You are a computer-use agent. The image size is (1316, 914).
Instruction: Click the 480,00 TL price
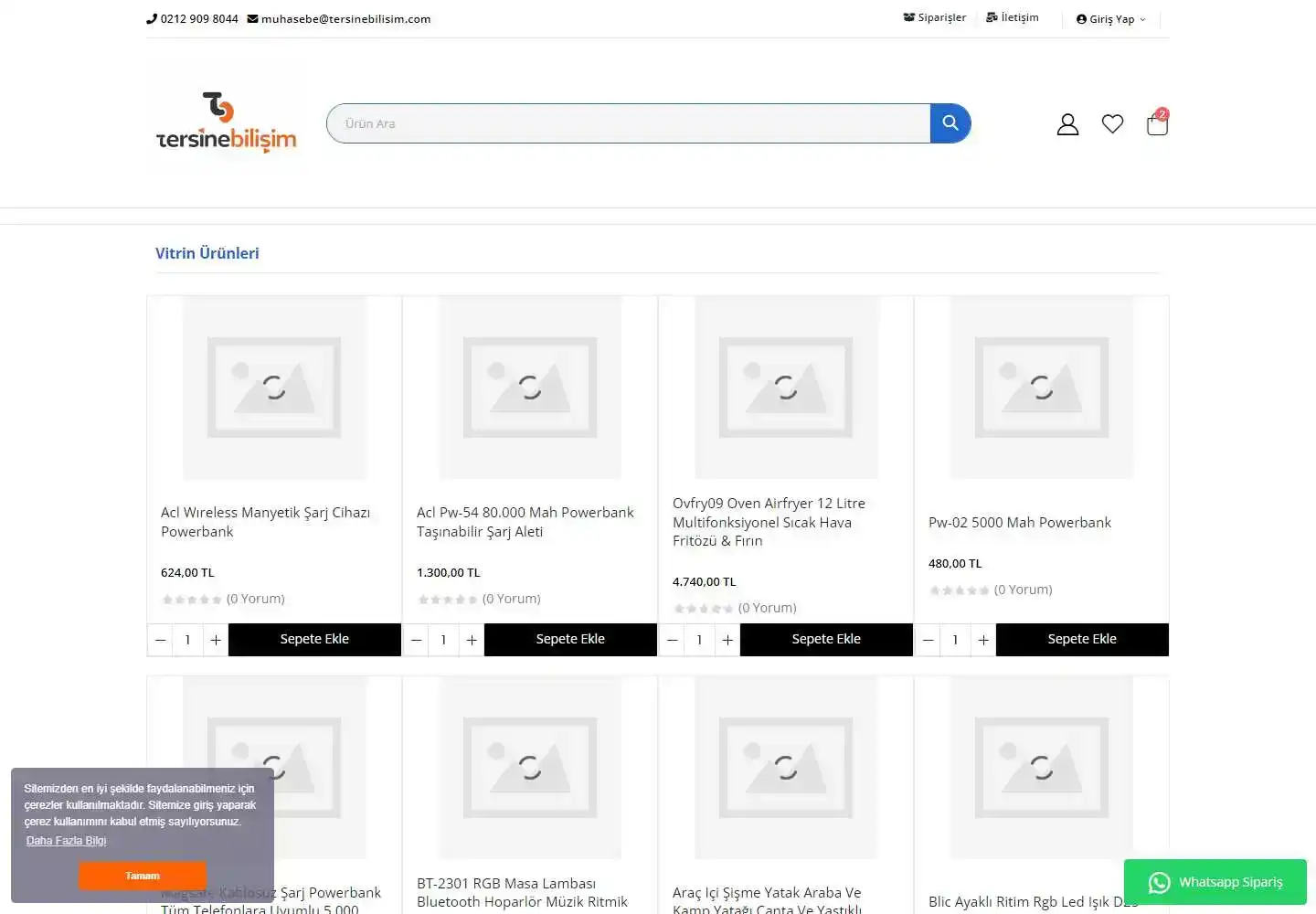point(955,564)
